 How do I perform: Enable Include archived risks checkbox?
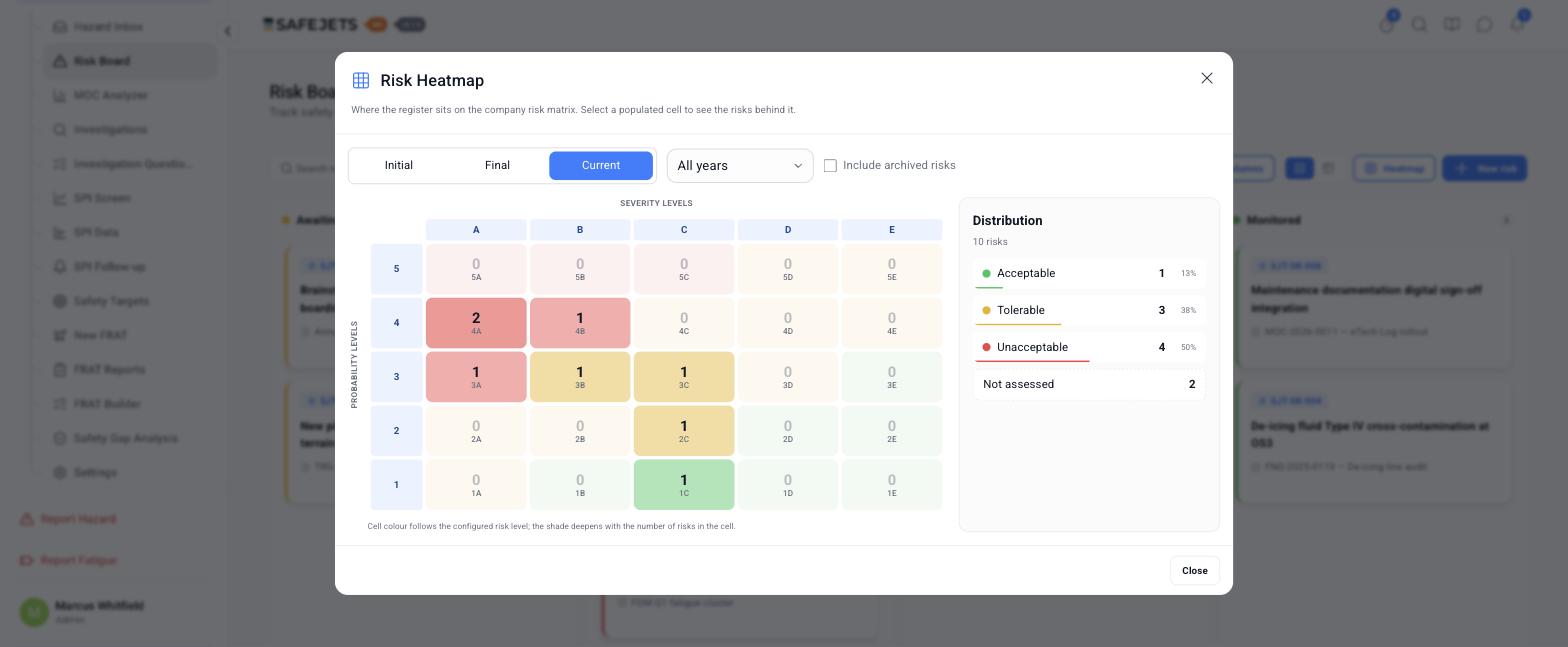830,166
